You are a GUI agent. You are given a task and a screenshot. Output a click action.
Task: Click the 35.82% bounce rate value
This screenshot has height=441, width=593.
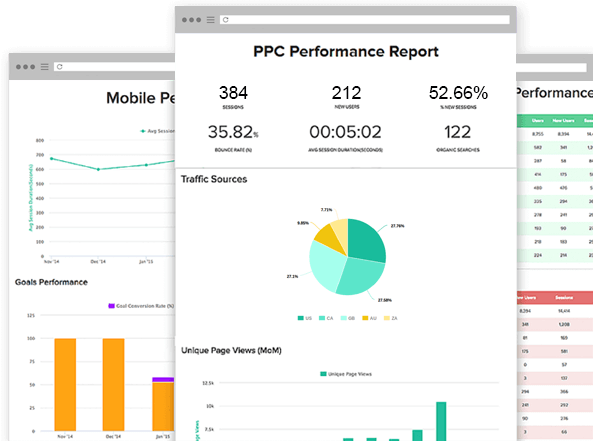point(233,132)
